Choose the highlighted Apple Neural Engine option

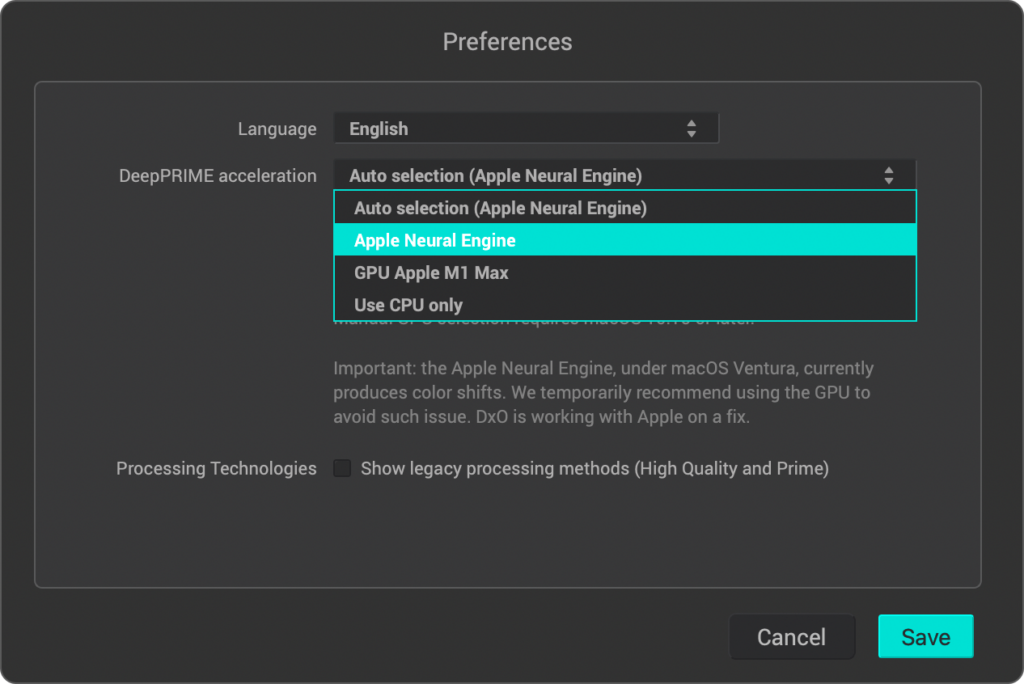(625, 240)
